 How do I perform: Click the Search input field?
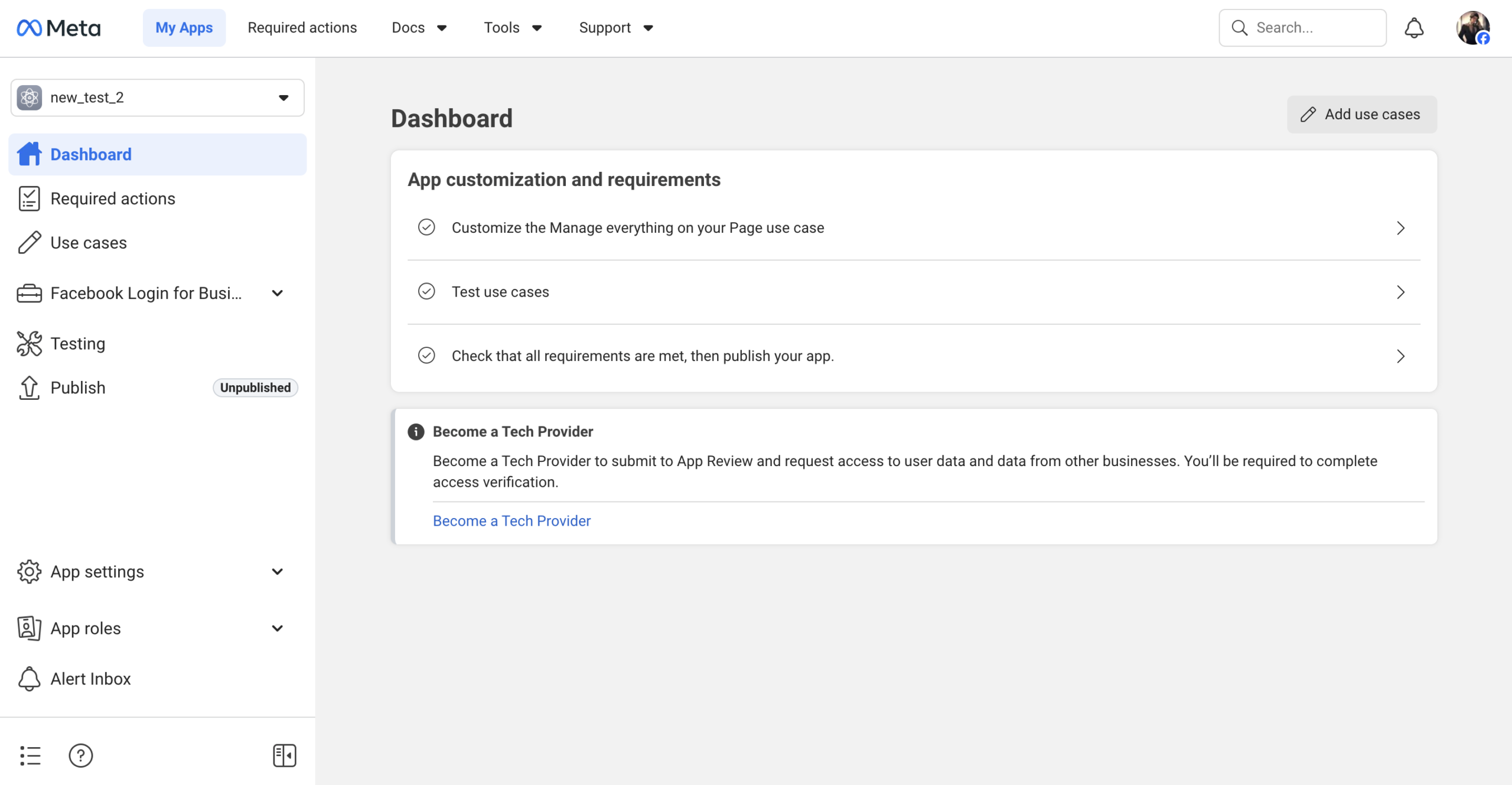coord(1302,28)
